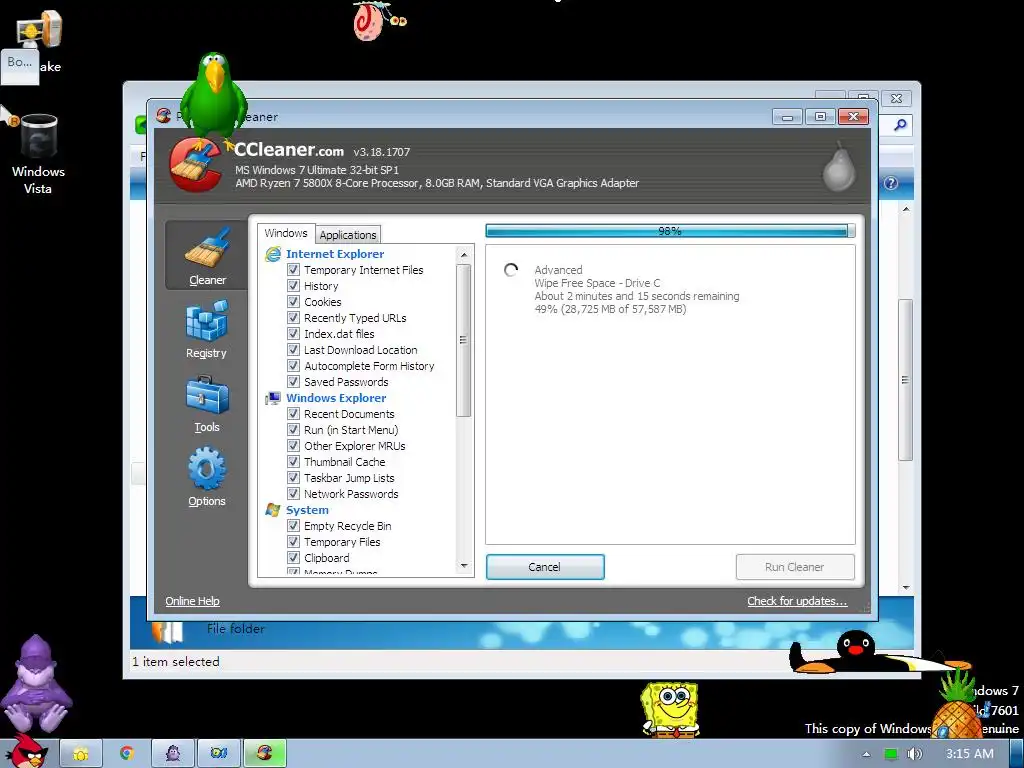1024x768 pixels.
Task: Click the SpongeBob desktop character
Action: click(669, 709)
